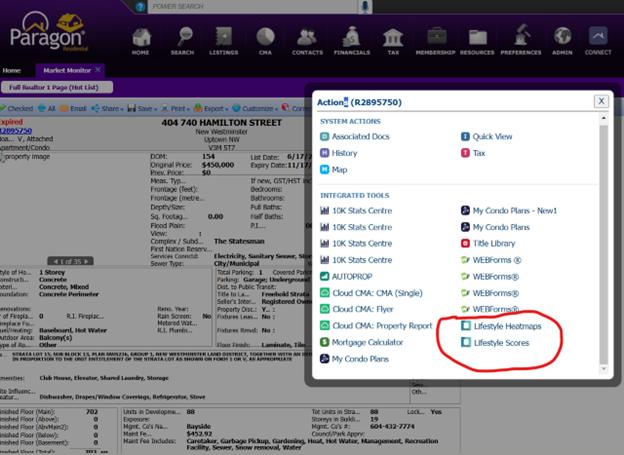Click the Checked toolbar item
624x455 pixels.
point(17,108)
